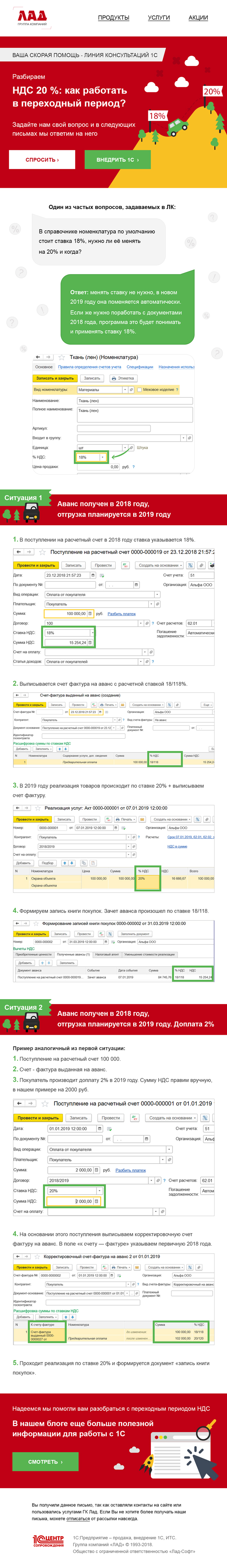Open Ставка НДС 18% dropdown in Поступление
This screenshot has width=227, height=1568.
coord(92,633)
